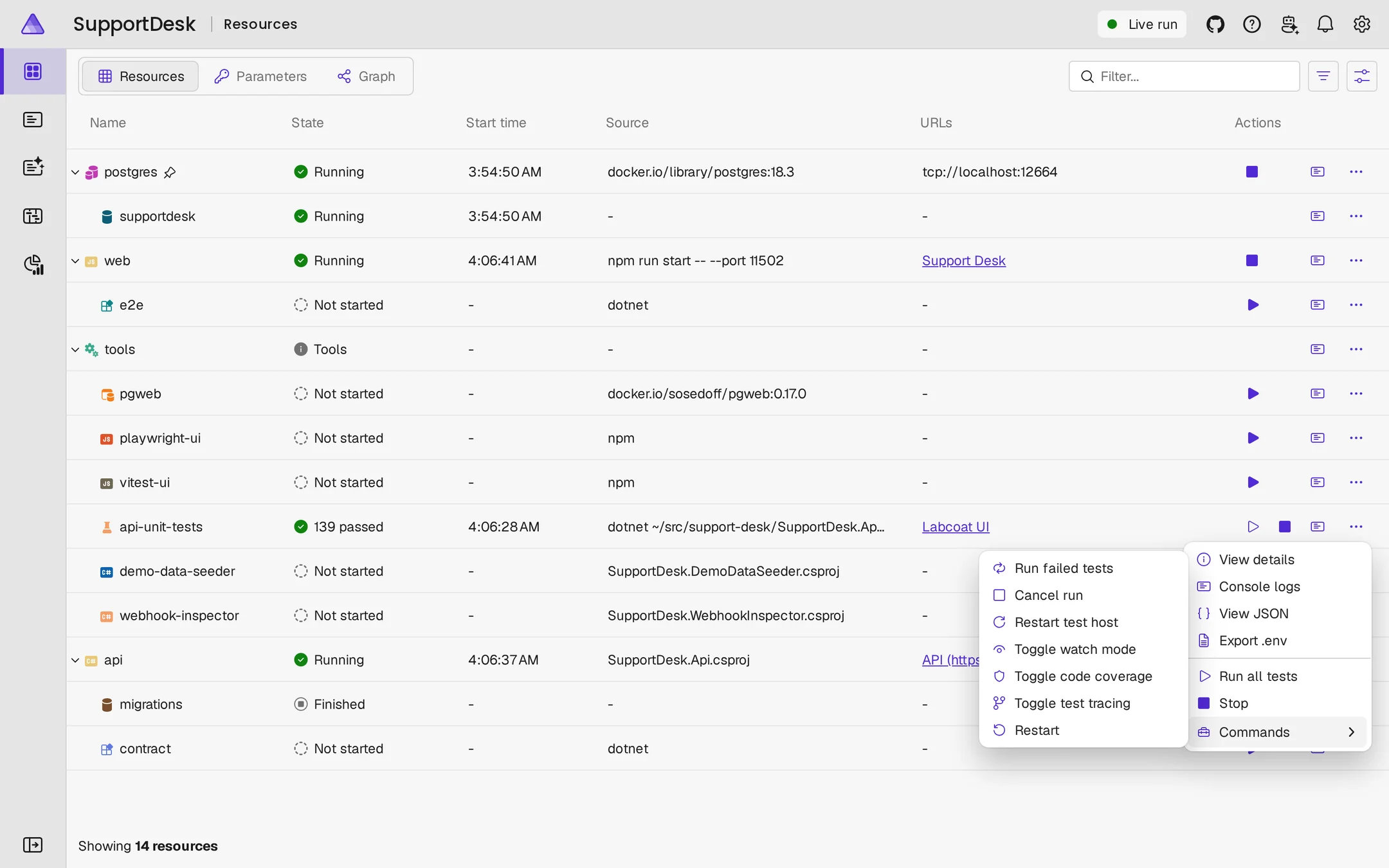Open more actions for the pgweb row
Screen dimensions: 1389x868
click(1356, 393)
